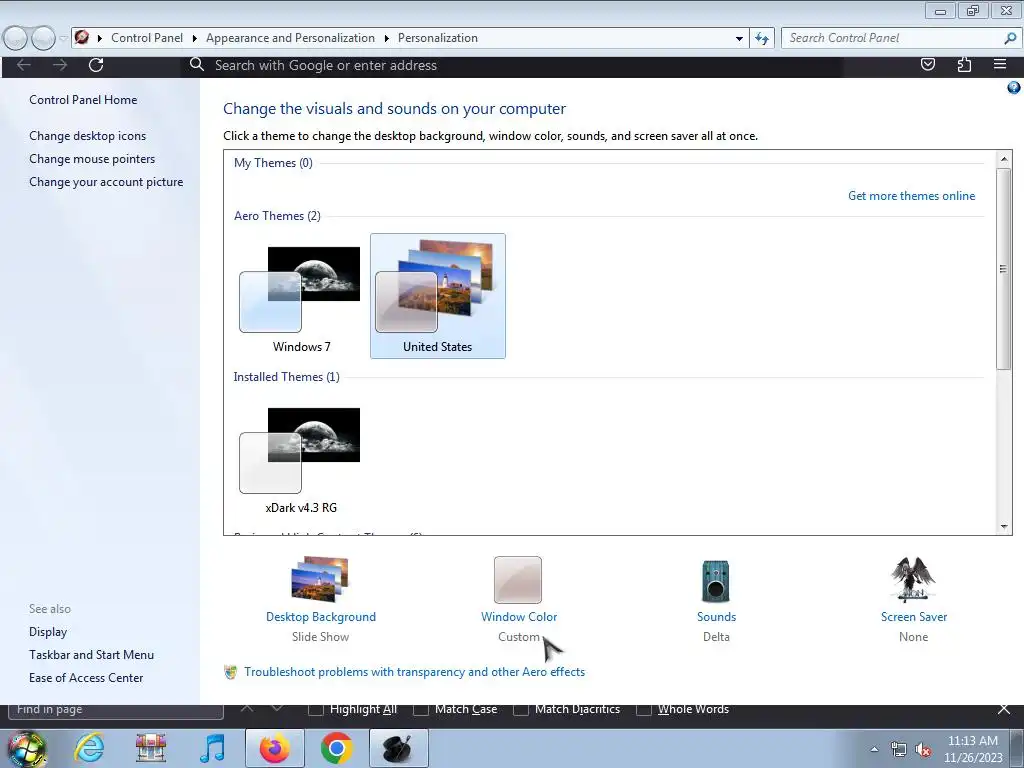Open Taskbar and Start Menu link

click(x=91, y=654)
